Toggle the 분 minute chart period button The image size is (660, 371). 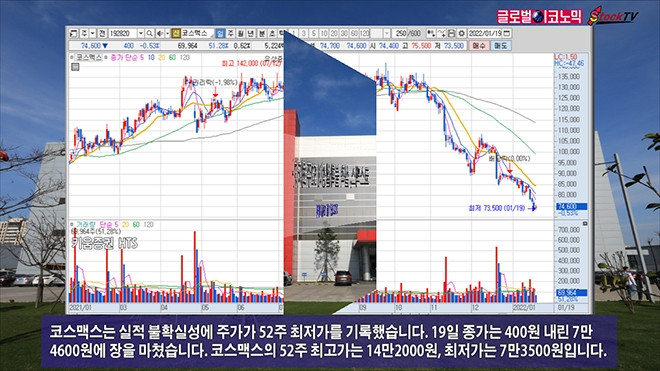tap(262, 34)
